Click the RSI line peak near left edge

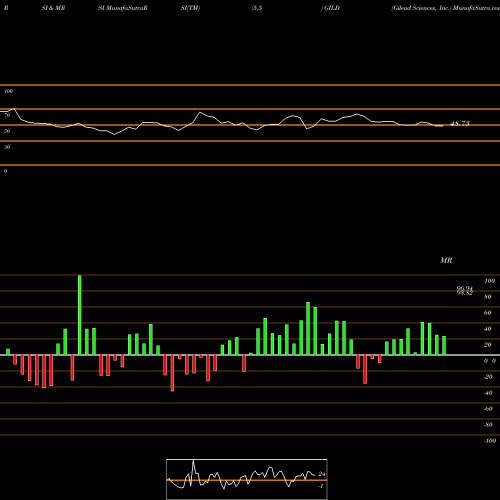pos(14,109)
